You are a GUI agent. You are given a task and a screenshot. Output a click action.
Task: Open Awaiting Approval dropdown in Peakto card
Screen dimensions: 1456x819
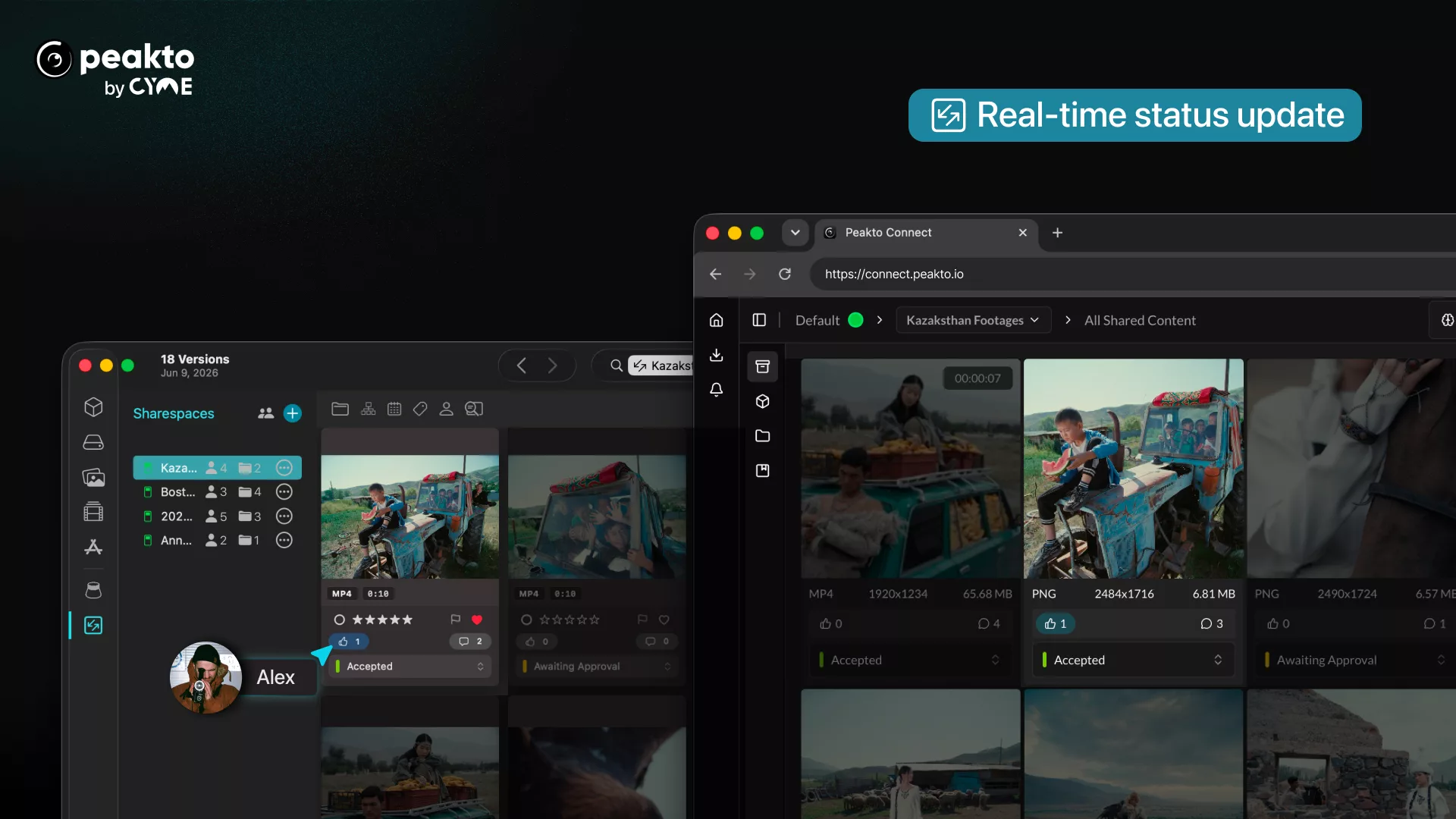(597, 667)
